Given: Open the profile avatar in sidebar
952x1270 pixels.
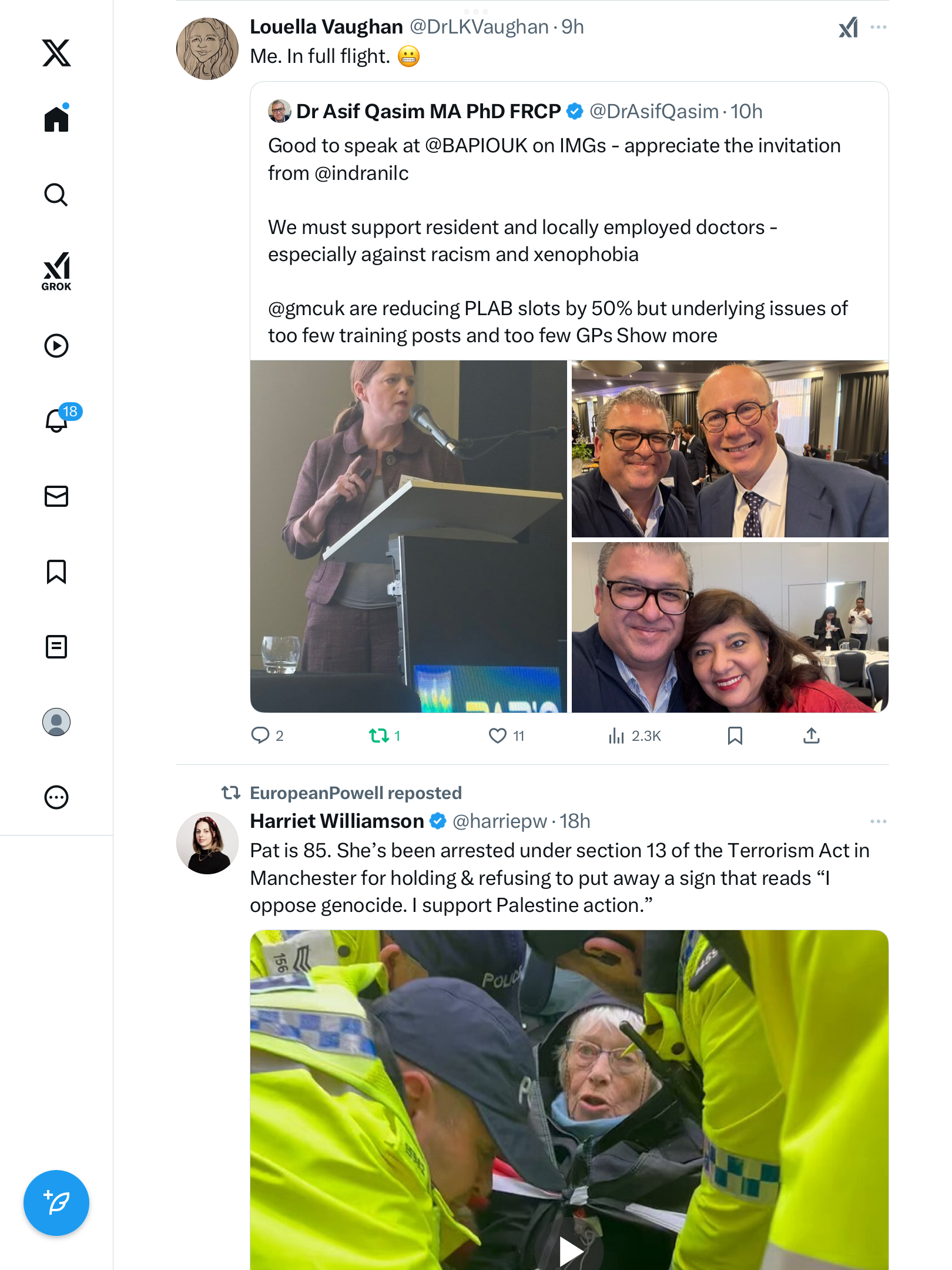Looking at the screenshot, I should 56,722.
